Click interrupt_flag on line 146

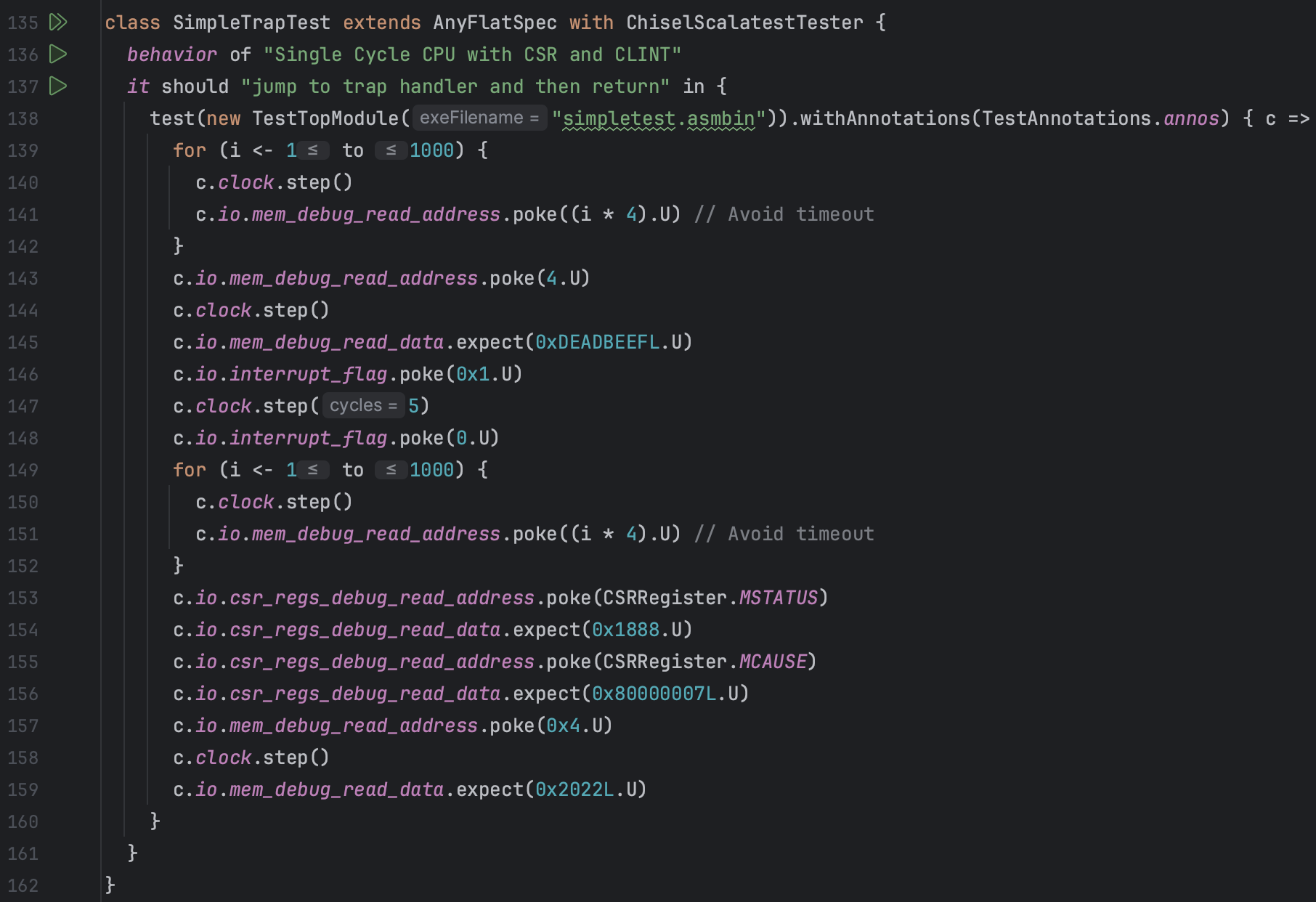coord(308,374)
